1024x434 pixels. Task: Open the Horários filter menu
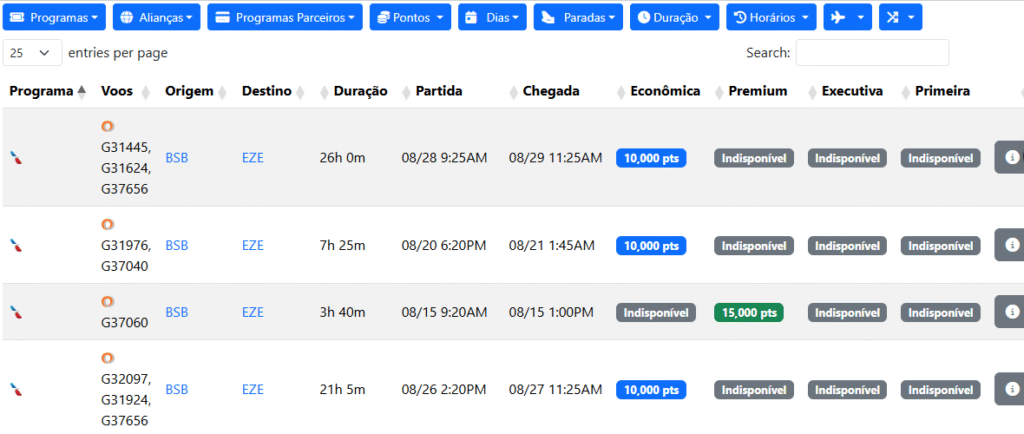coord(771,17)
